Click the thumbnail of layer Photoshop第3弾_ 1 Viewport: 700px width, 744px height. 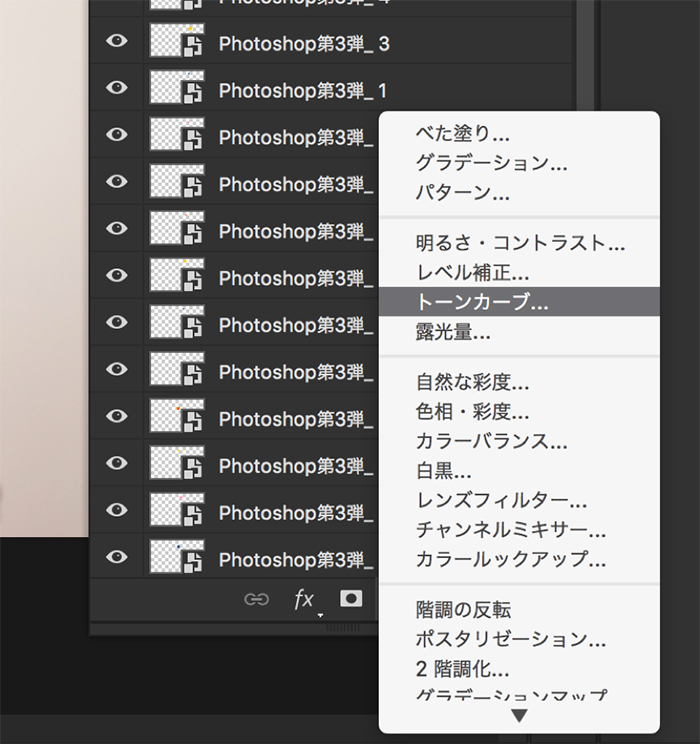click(x=177, y=88)
